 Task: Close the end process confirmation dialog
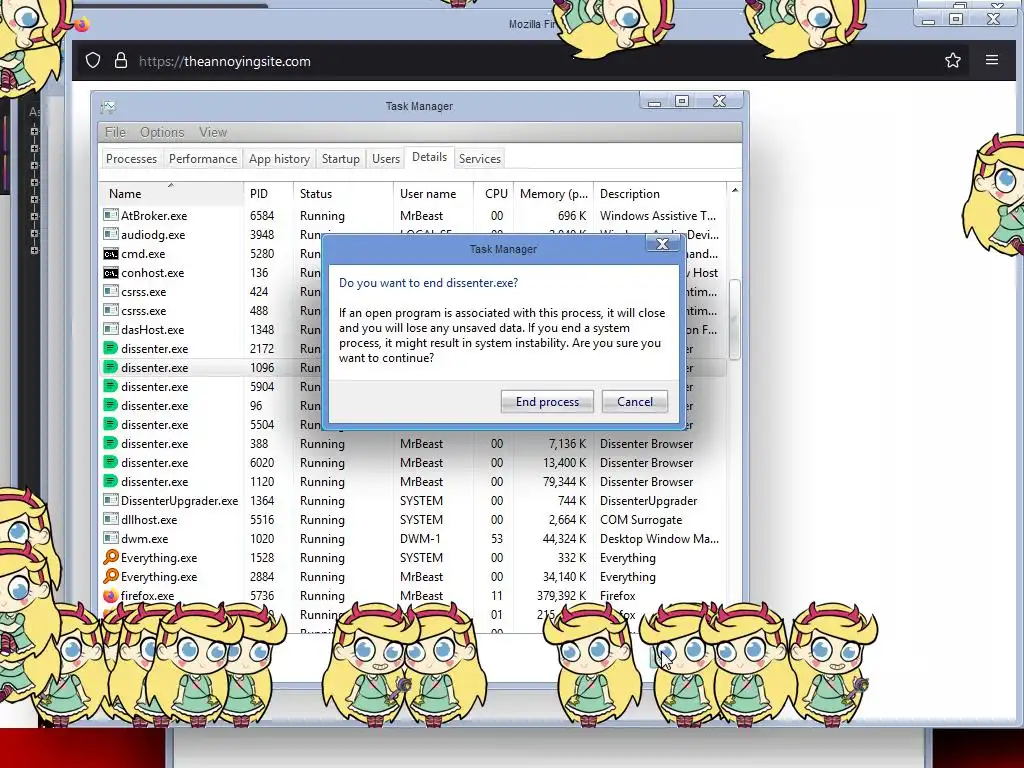pos(662,244)
